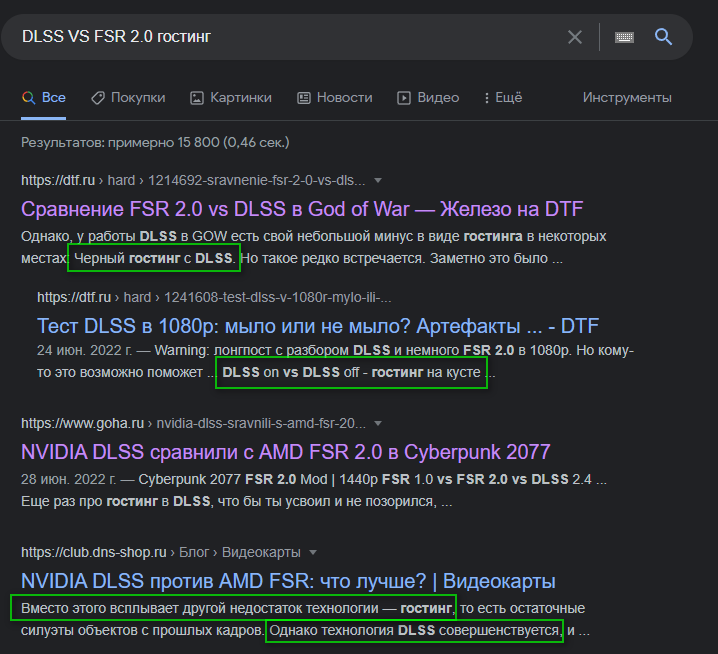Click the Покупки tag icon

(98, 98)
